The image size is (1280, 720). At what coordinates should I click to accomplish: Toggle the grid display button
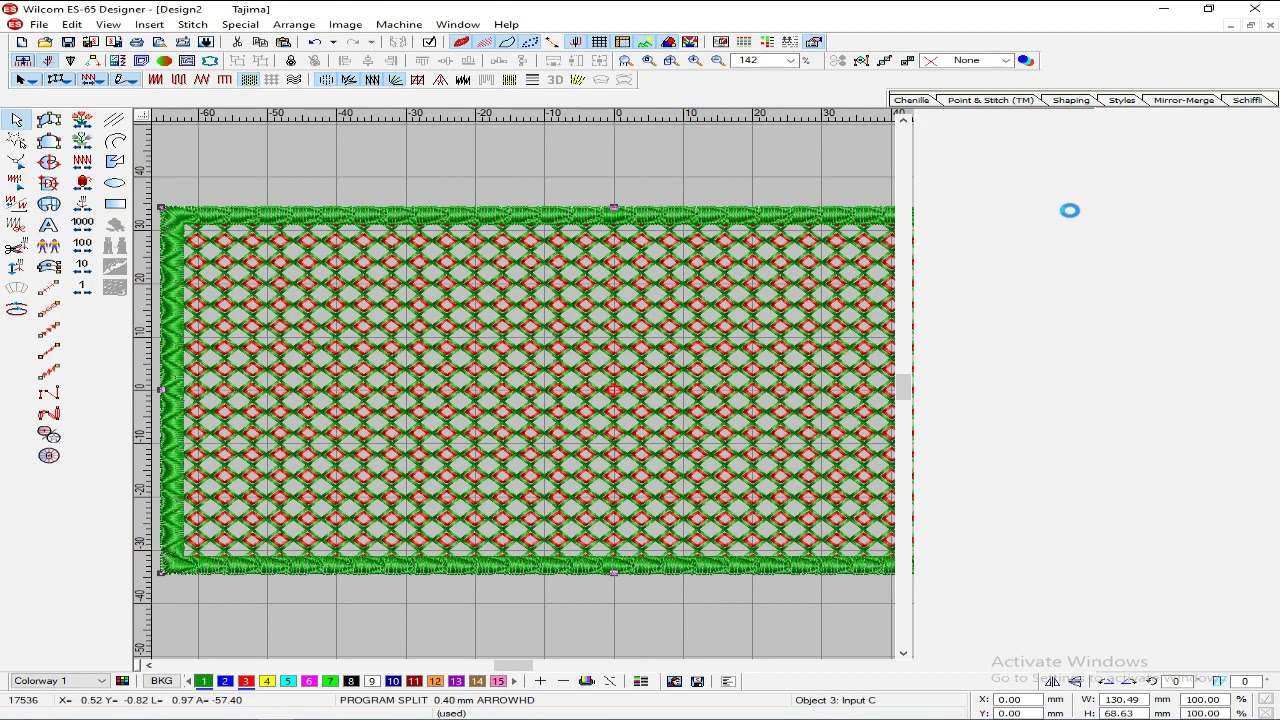point(599,42)
